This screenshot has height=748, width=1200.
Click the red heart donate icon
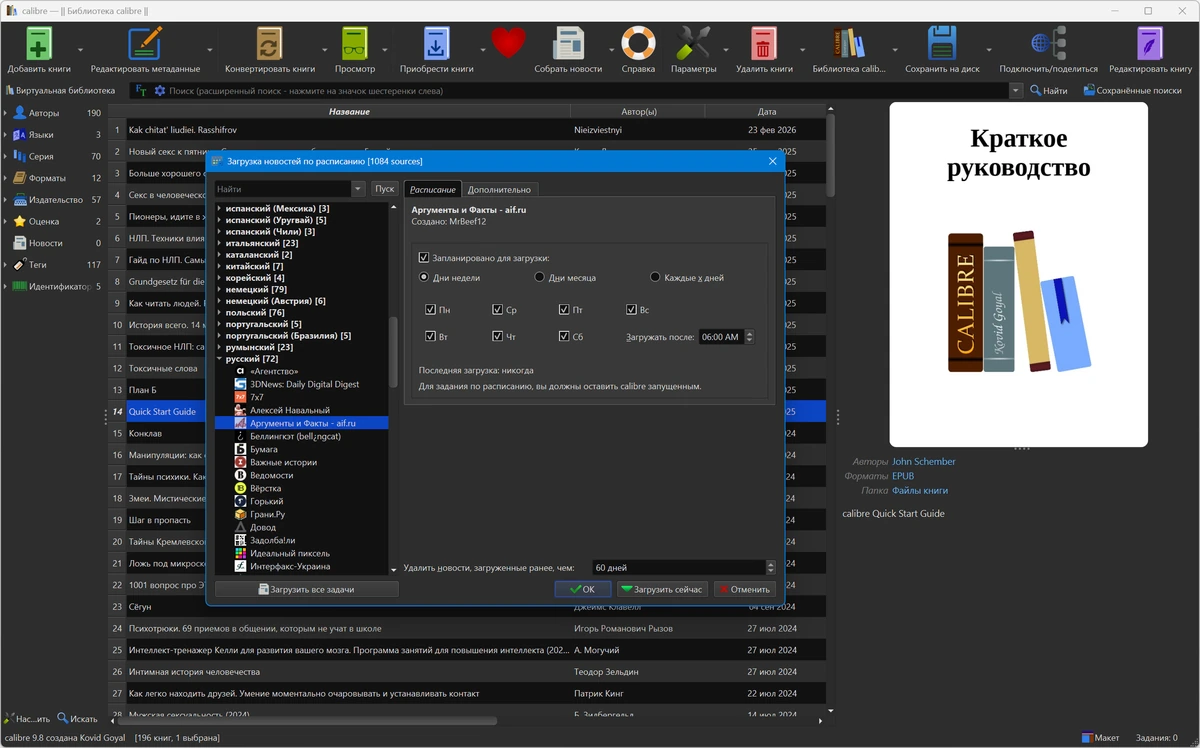tap(509, 44)
